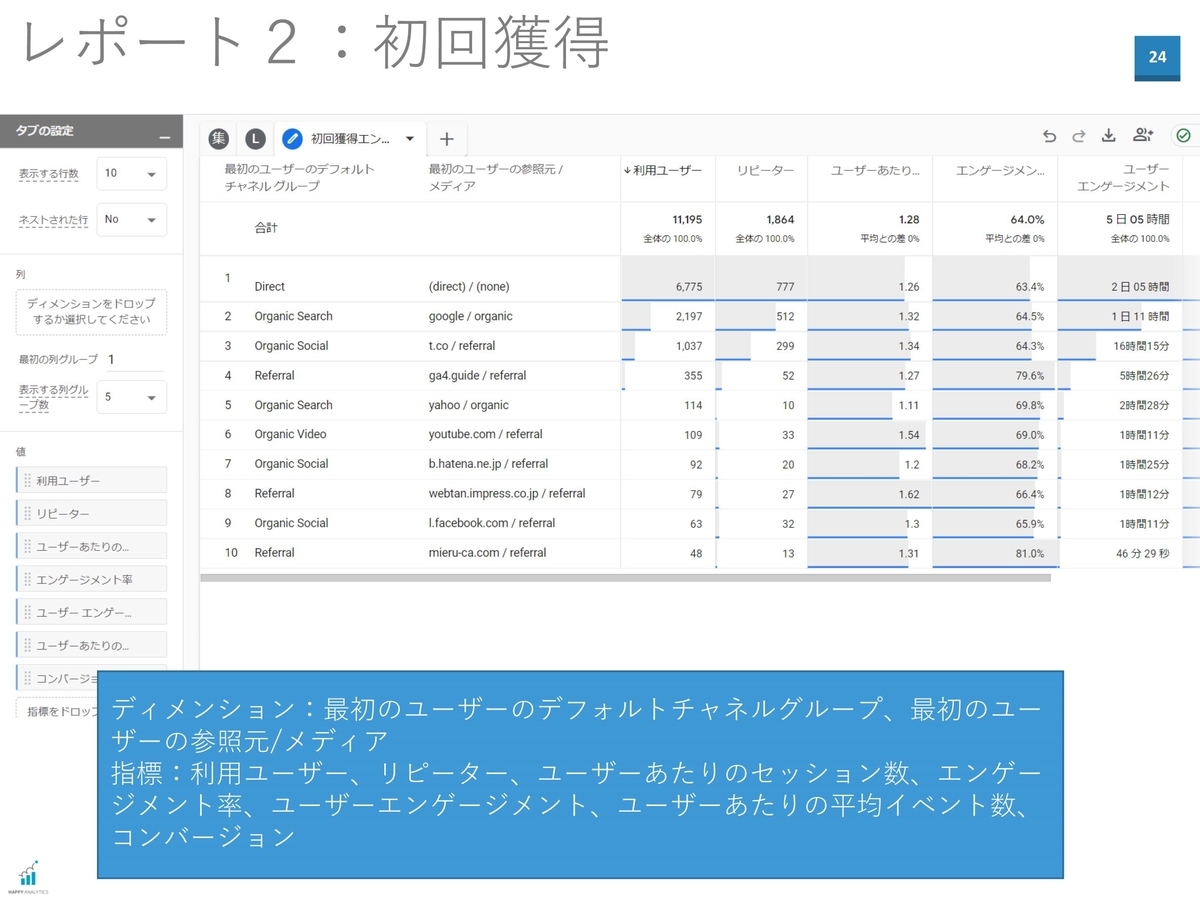1200x900 pixels.
Task: Select the 初回獲得エン... tab
Action: pos(350,139)
